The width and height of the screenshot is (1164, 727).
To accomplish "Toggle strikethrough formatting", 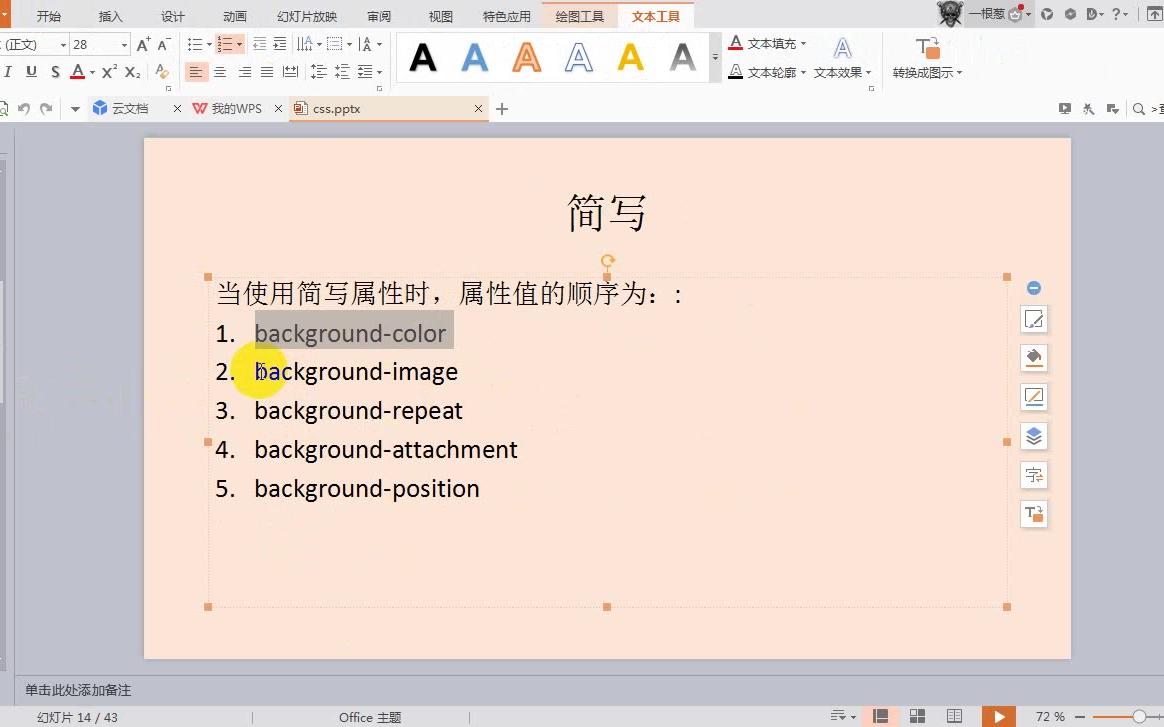I will click(x=55, y=72).
